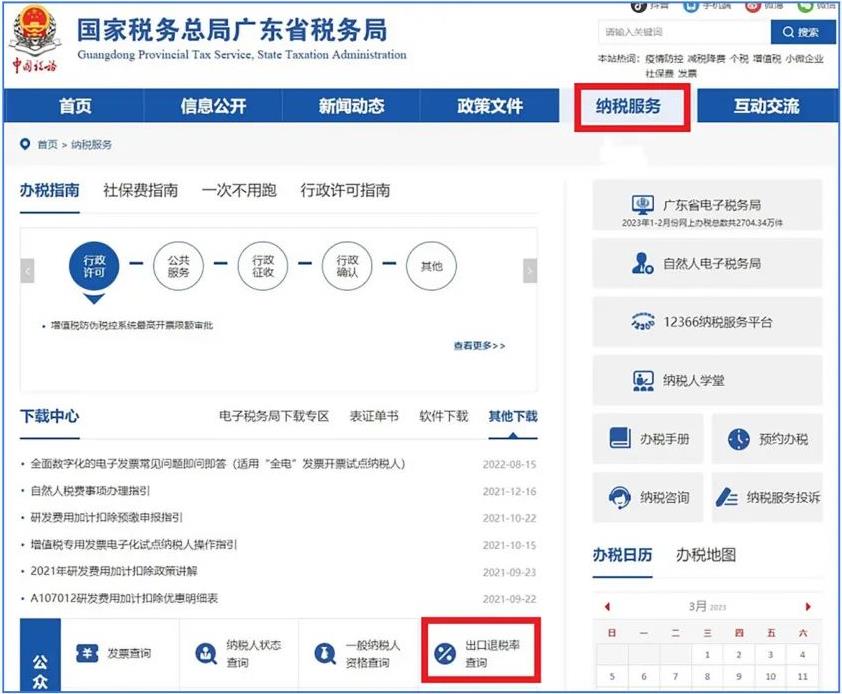
Task: Go to previous month in calendar
Action: pyautogui.click(x=607, y=606)
